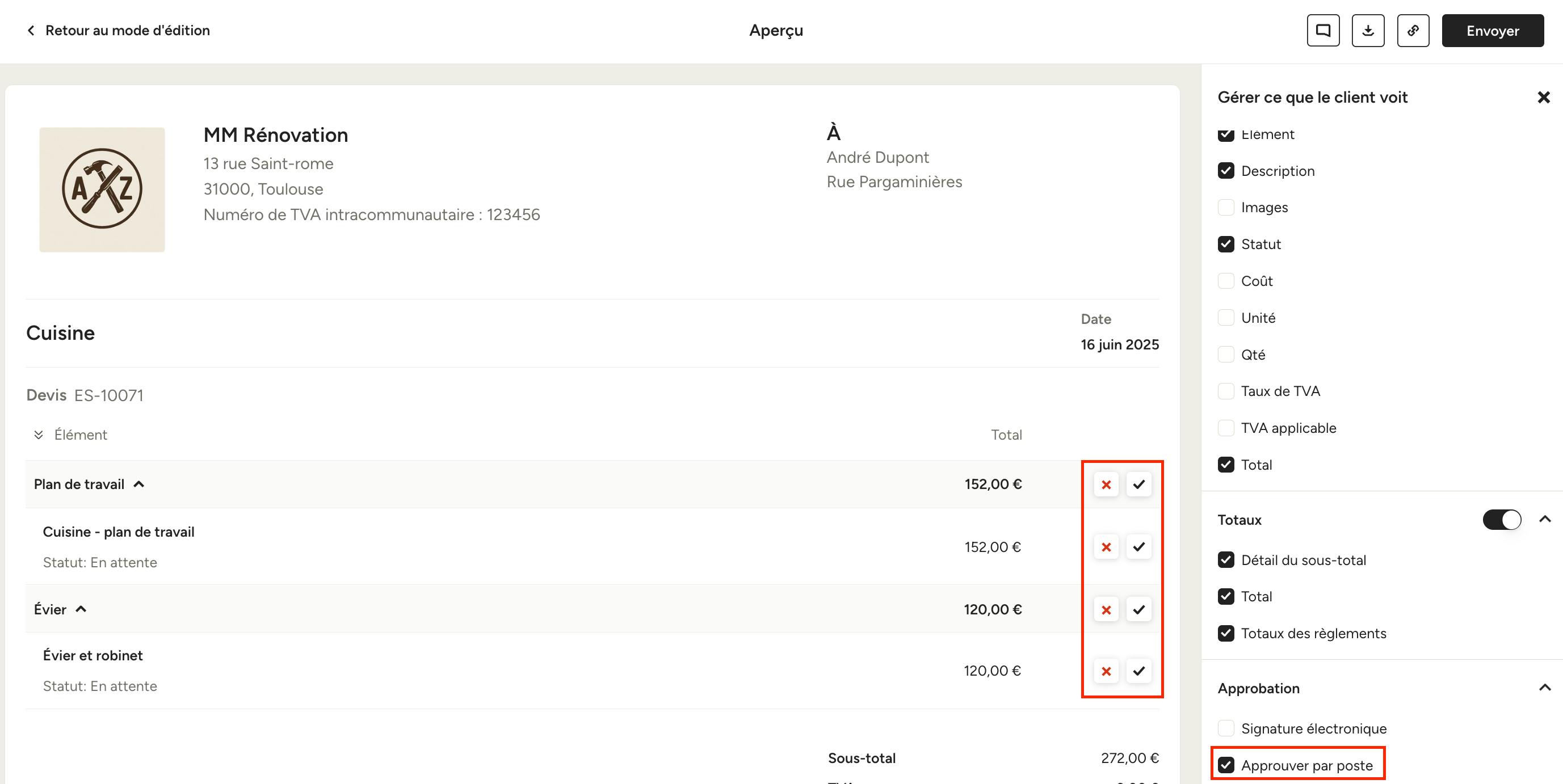This screenshot has width=1563, height=784.
Task: Reject the 'Évier' group
Action: coord(1106,609)
